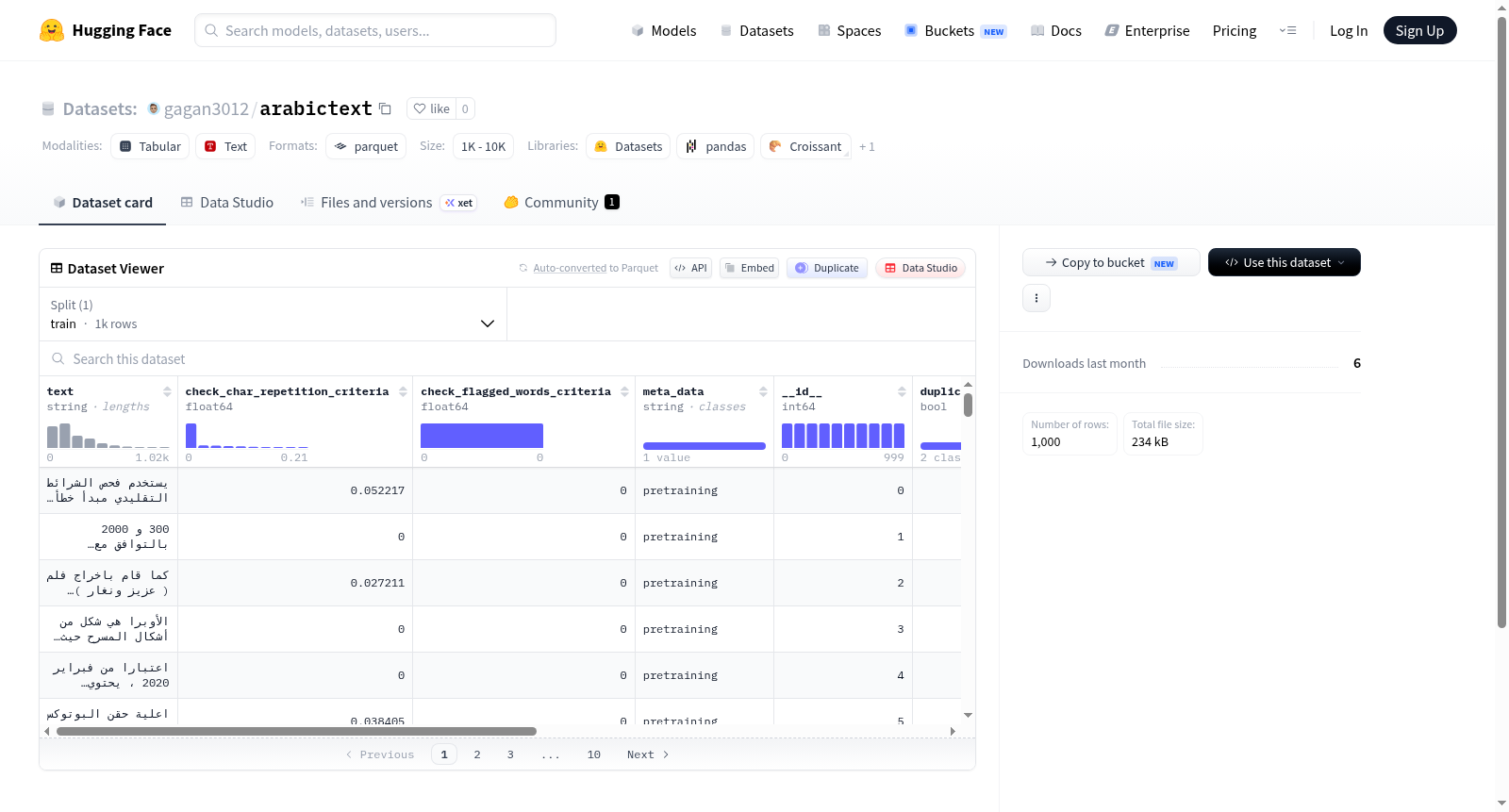1509x812 pixels.
Task: Click the horizontal table scrollbar
Action: pos(296,731)
